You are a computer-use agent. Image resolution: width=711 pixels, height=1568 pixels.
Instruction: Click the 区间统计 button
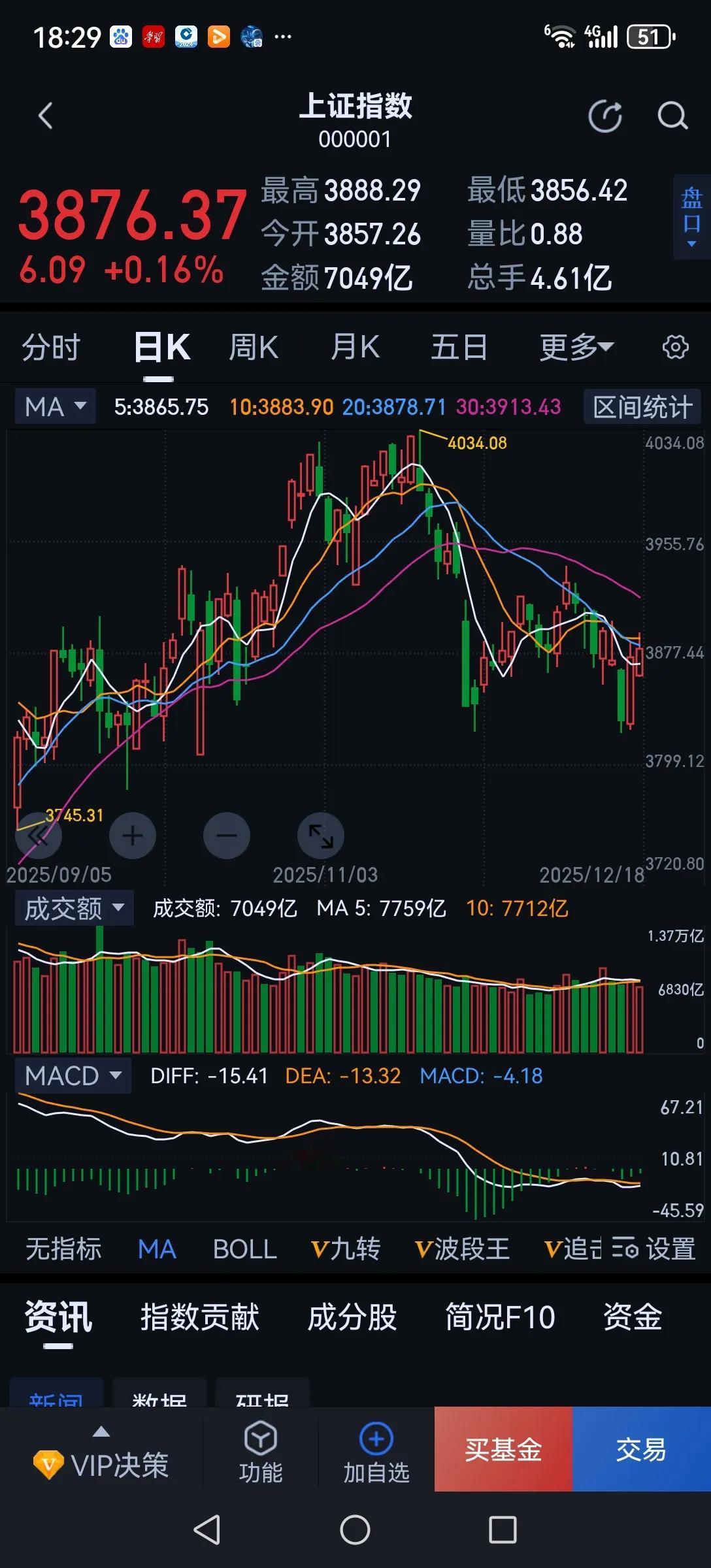click(642, 407)
